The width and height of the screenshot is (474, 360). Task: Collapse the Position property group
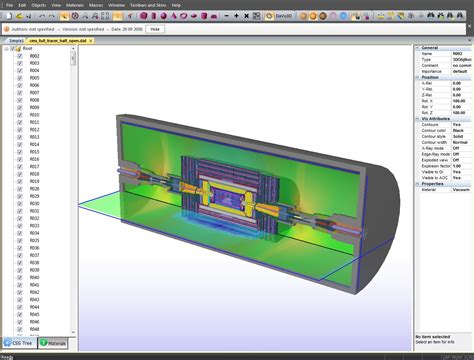click(x=417, y=77)
